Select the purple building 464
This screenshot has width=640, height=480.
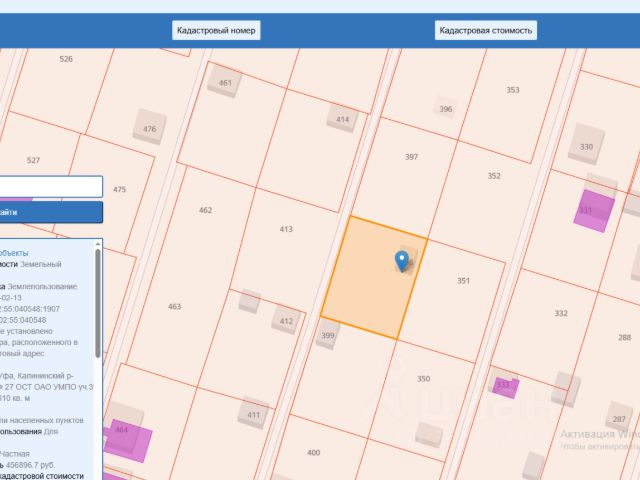click(127, 441)
